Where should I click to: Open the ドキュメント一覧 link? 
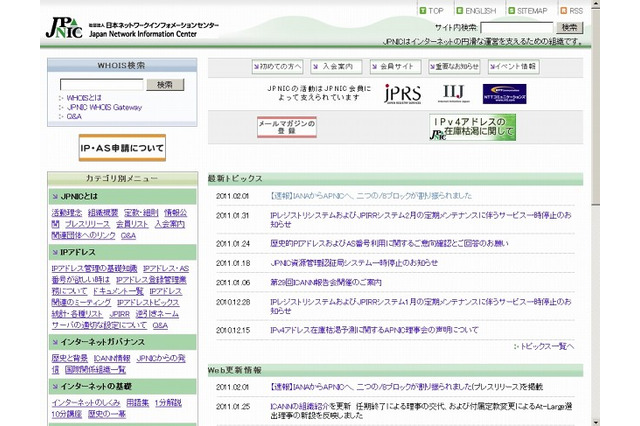[x=118, y=291]
